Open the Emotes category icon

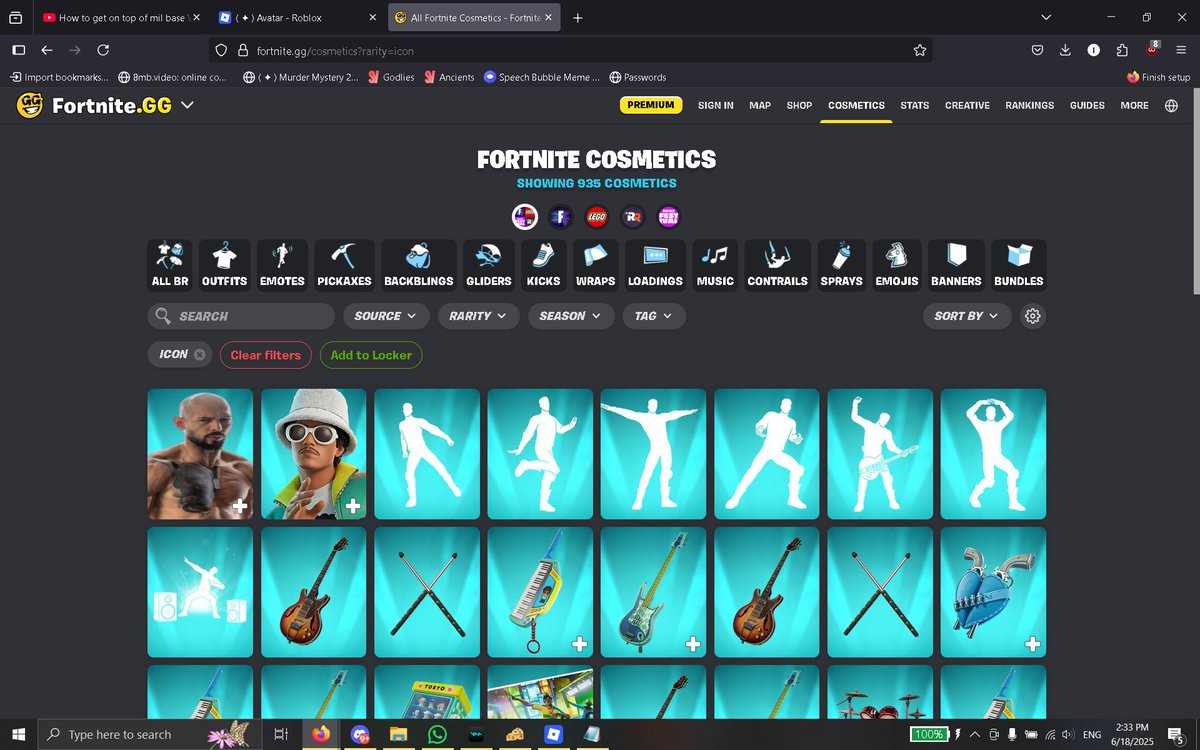[x=282, y=265]
